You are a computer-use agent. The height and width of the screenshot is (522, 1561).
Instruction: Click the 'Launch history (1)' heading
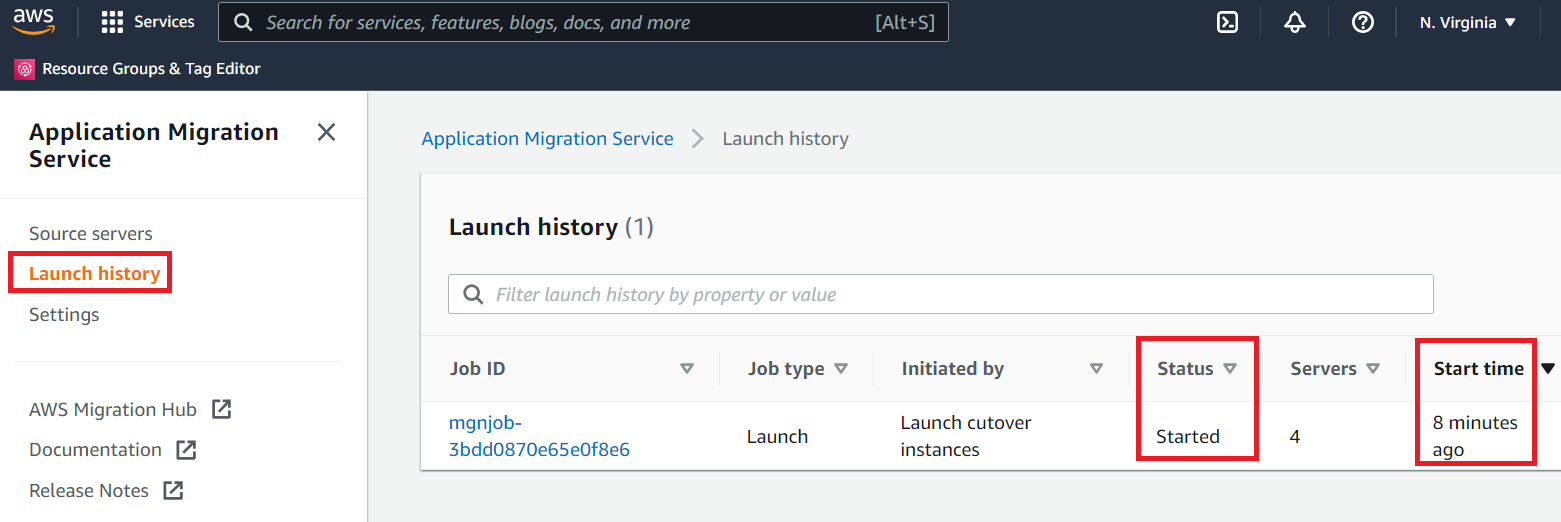coord(551,227)
